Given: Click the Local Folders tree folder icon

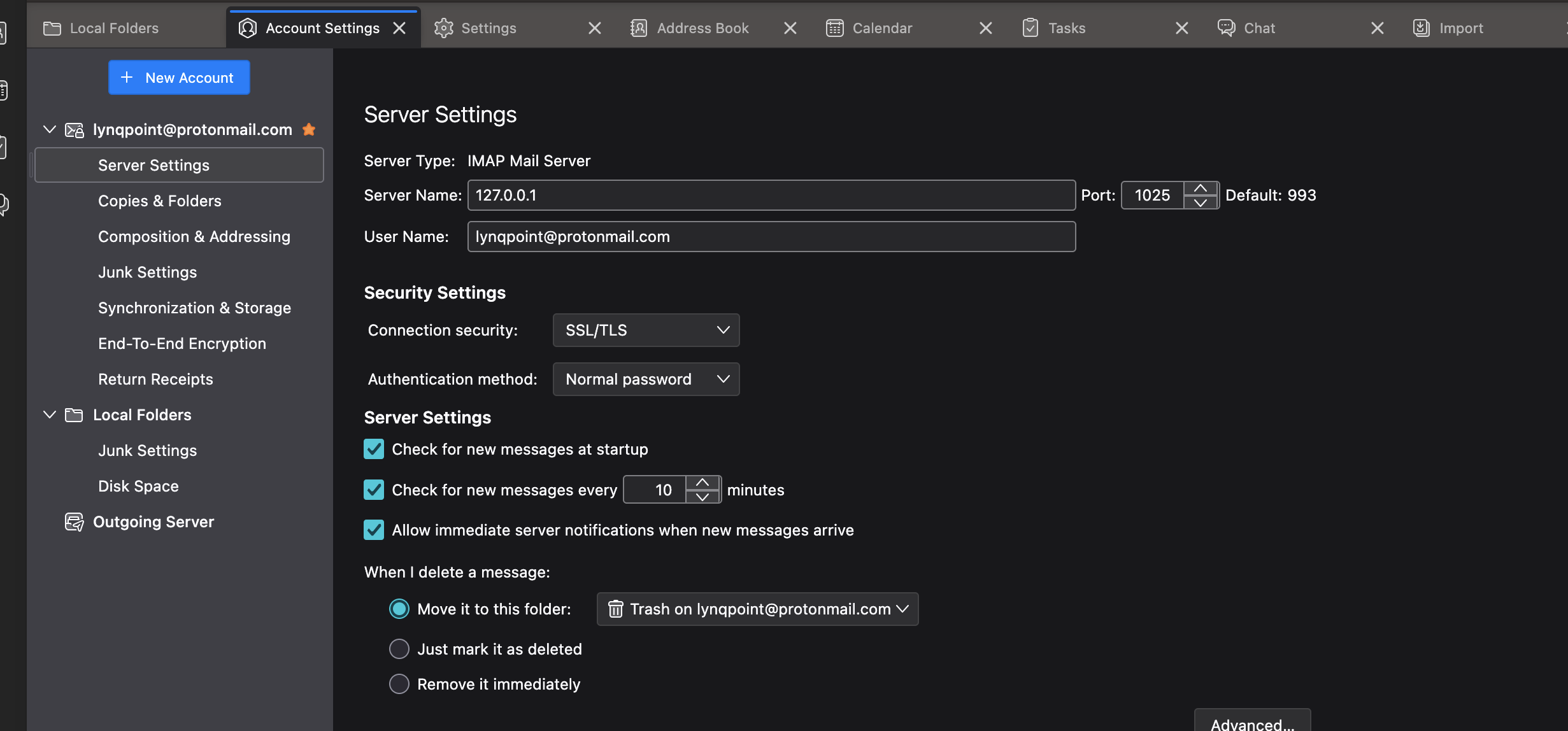Looking at the screenshot, I should [74, 415].
